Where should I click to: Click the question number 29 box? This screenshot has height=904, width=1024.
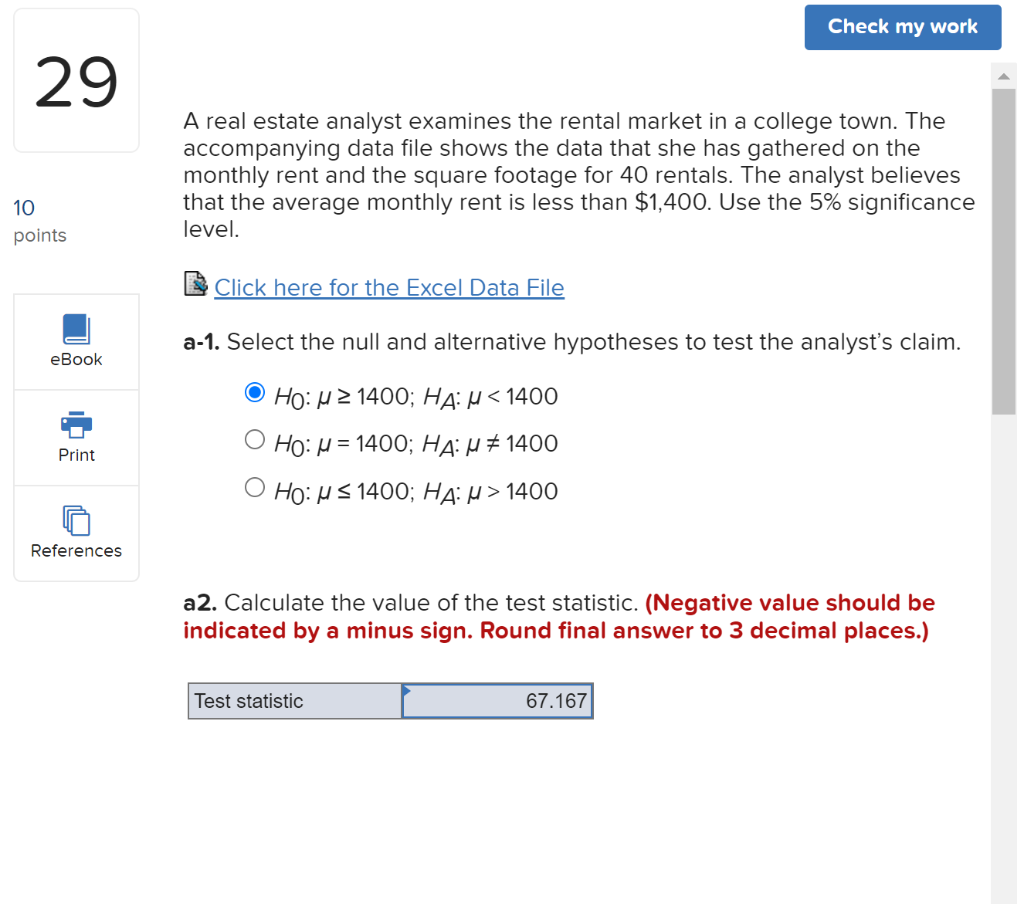pos(76,79)
